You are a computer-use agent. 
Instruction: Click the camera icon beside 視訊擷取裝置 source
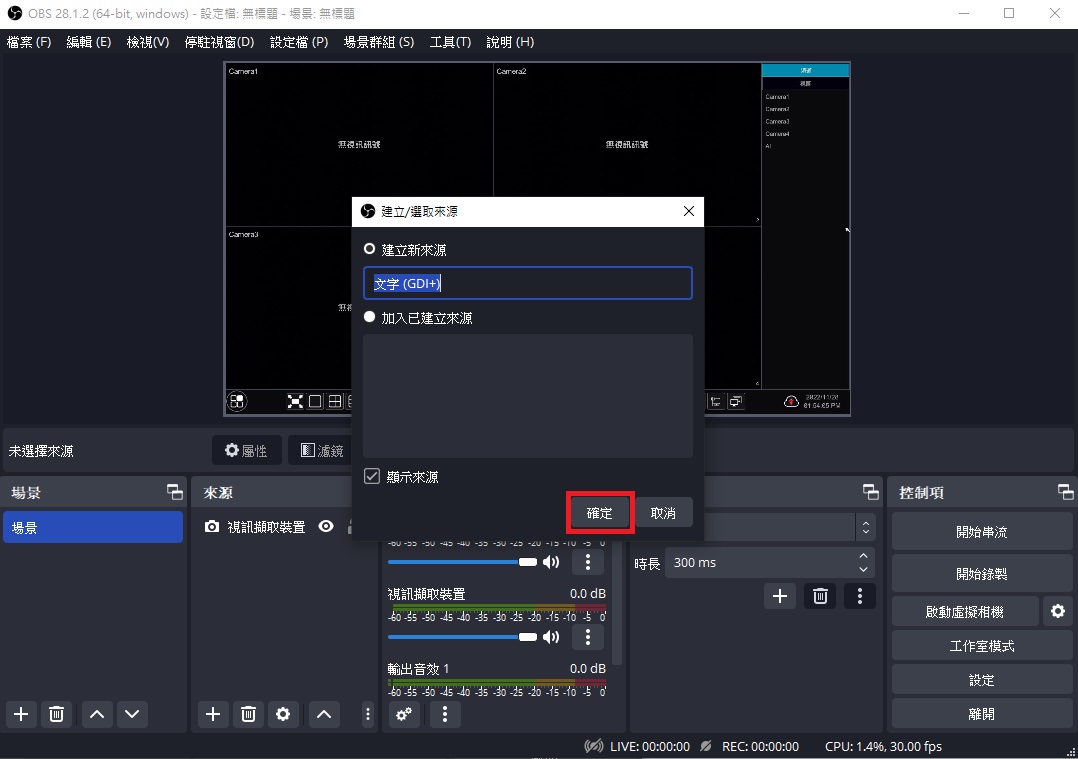coord(212,527)
